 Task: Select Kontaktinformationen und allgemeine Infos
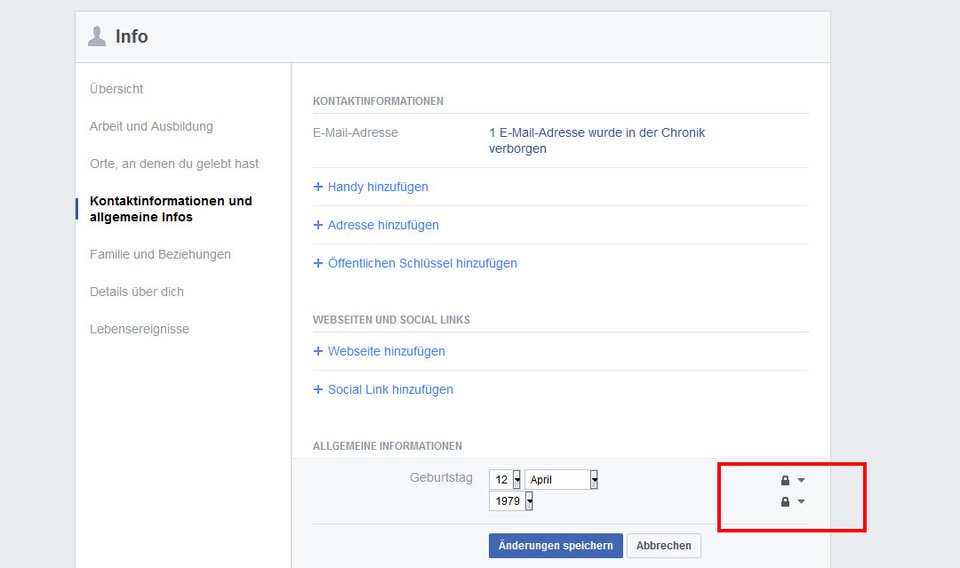171,209
